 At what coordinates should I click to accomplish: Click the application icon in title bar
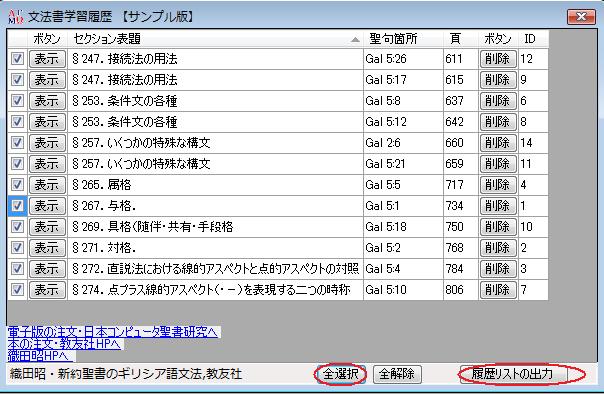(15, 17)
